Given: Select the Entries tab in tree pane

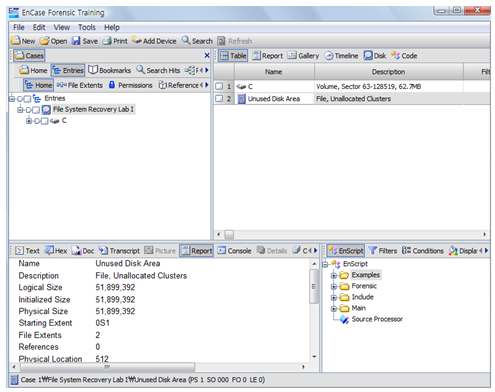Looking at the screenshot, I should [x=68, y=70].
